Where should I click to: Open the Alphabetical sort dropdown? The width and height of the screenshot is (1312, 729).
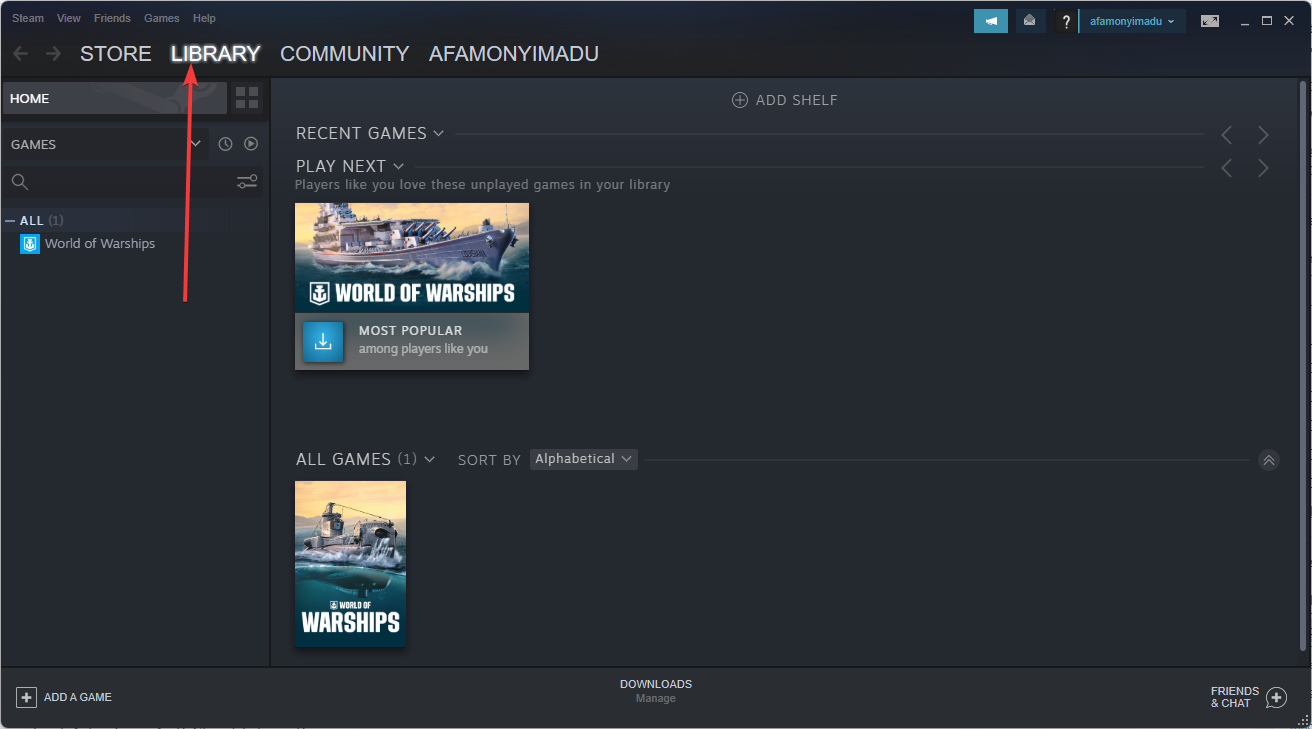pos(584,459)
